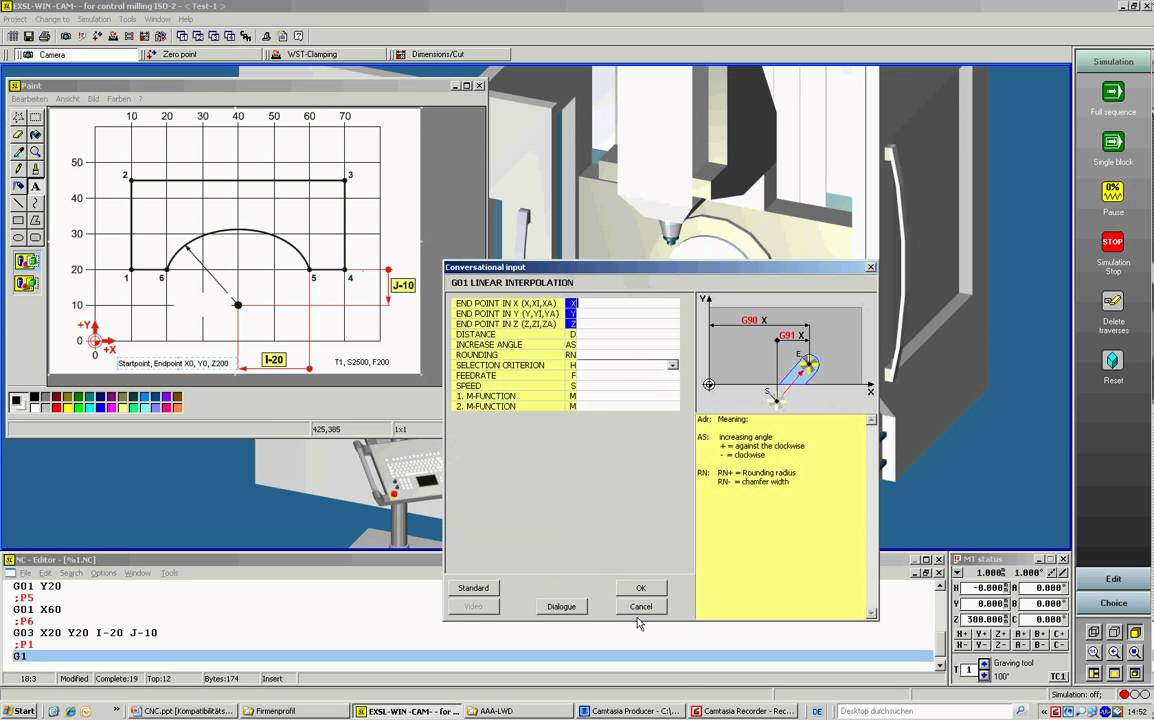
Task: Click the Z- jog button
Action: click(x=1001, y=645)
